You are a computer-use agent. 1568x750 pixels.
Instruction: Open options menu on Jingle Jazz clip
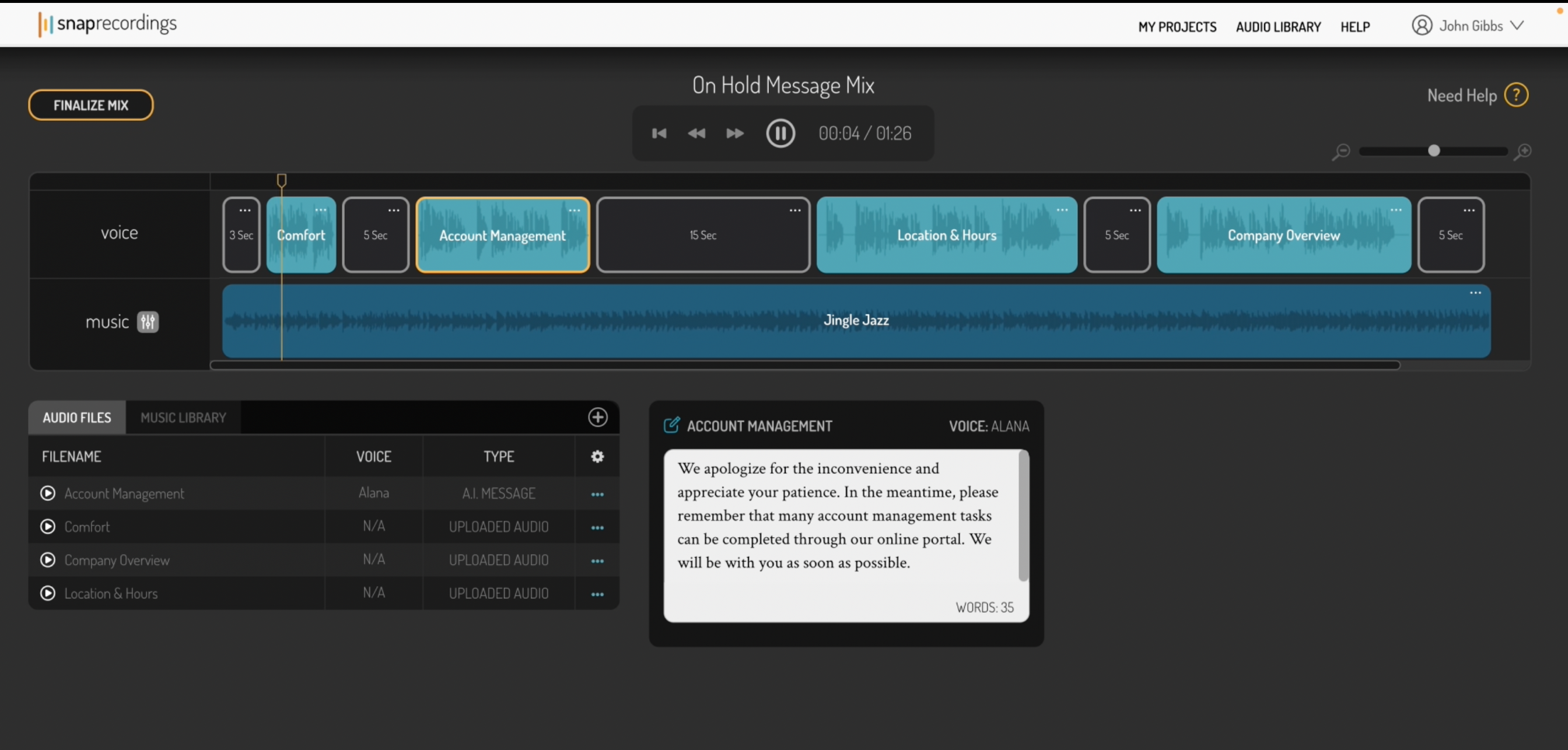(1475, 293)
